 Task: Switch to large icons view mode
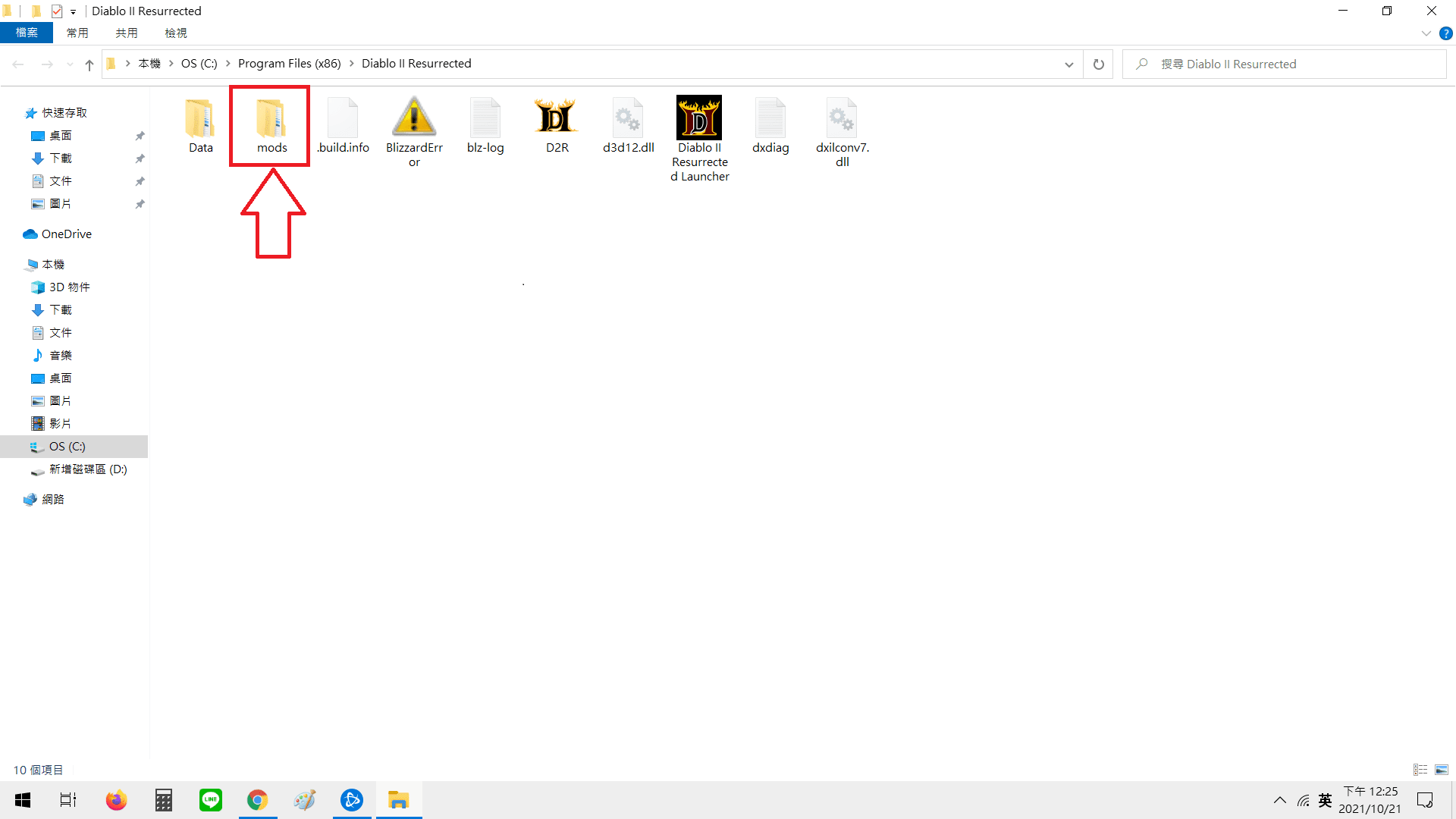1442,770
